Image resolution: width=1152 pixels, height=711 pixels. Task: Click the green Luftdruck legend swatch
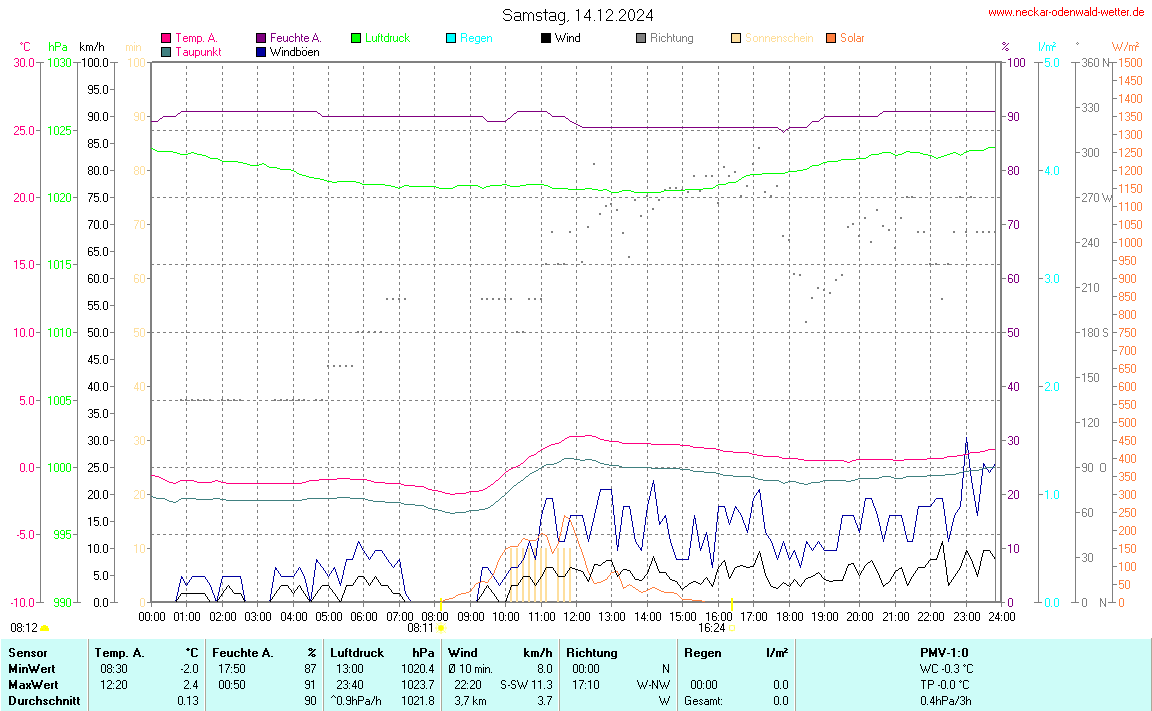coord(356,38)
